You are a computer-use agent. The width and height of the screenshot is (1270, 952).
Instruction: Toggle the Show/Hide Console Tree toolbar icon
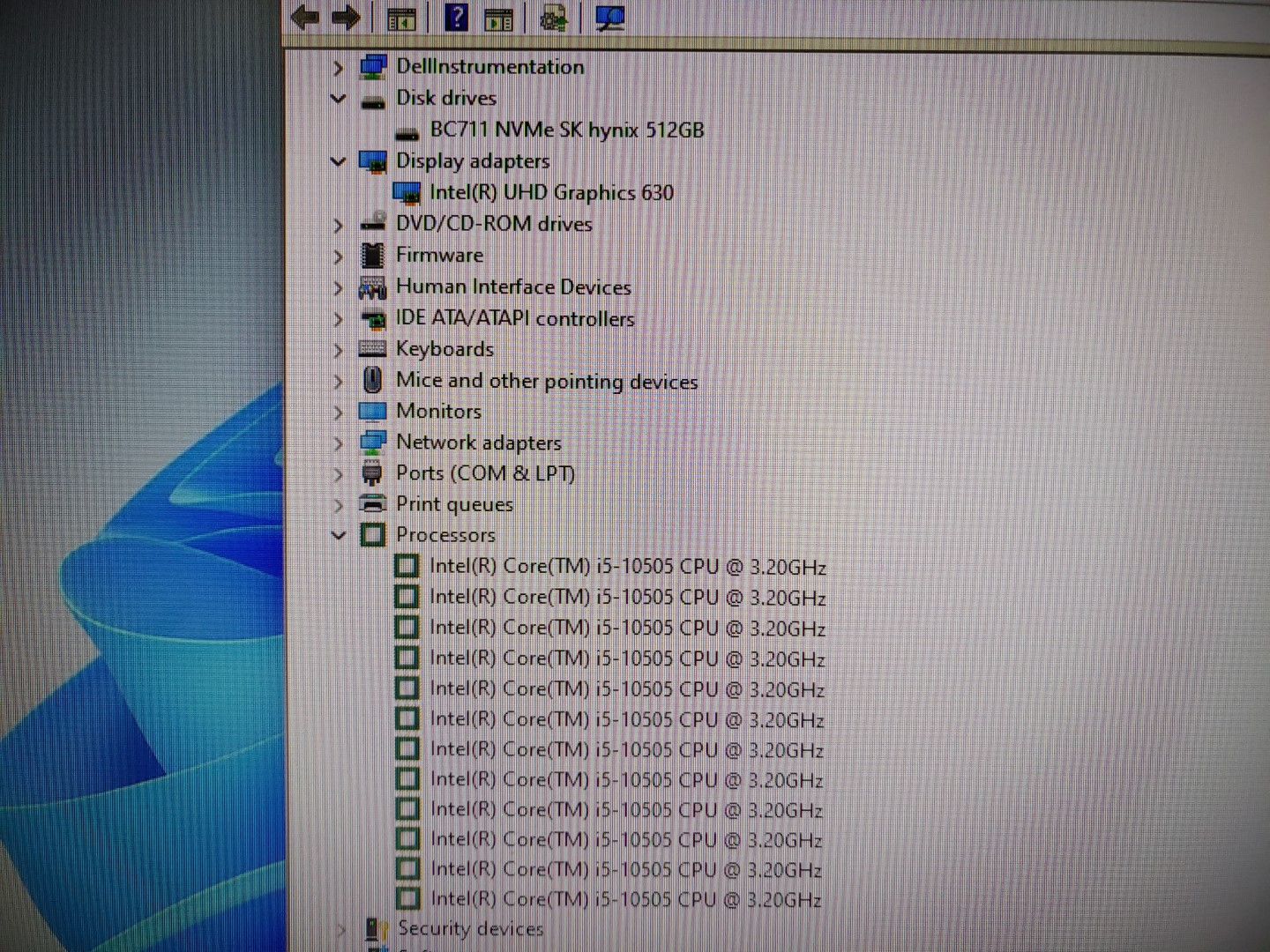[x=401, y=18]
